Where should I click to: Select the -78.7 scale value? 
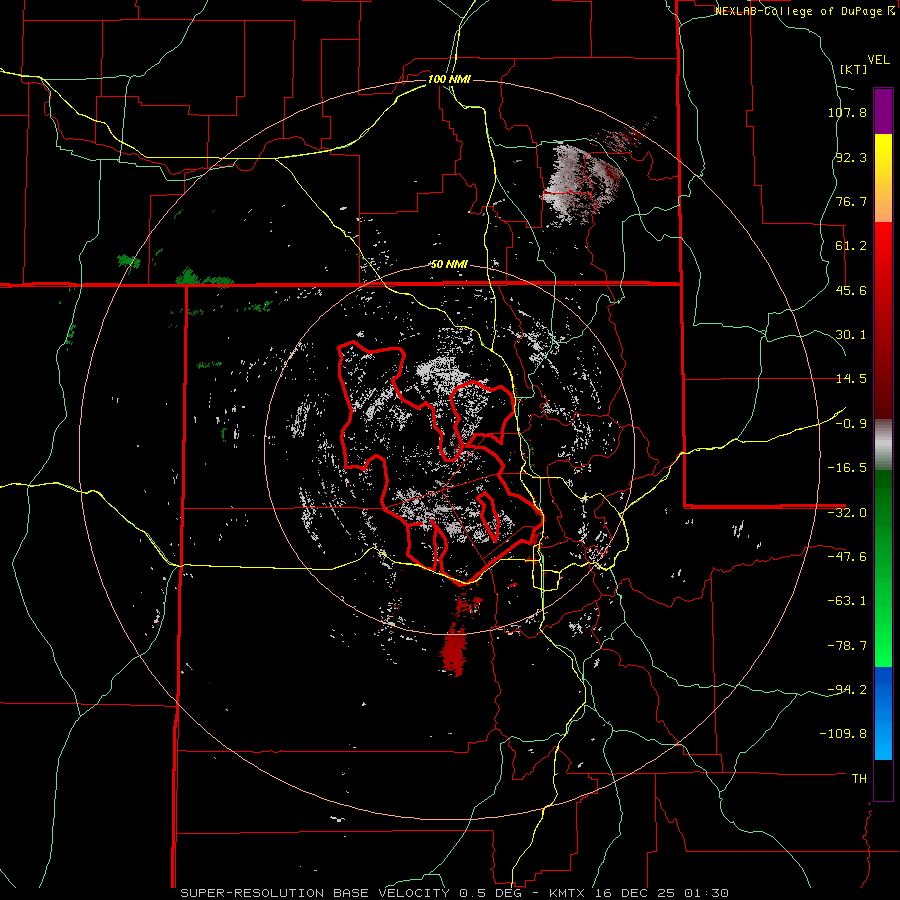847,646
